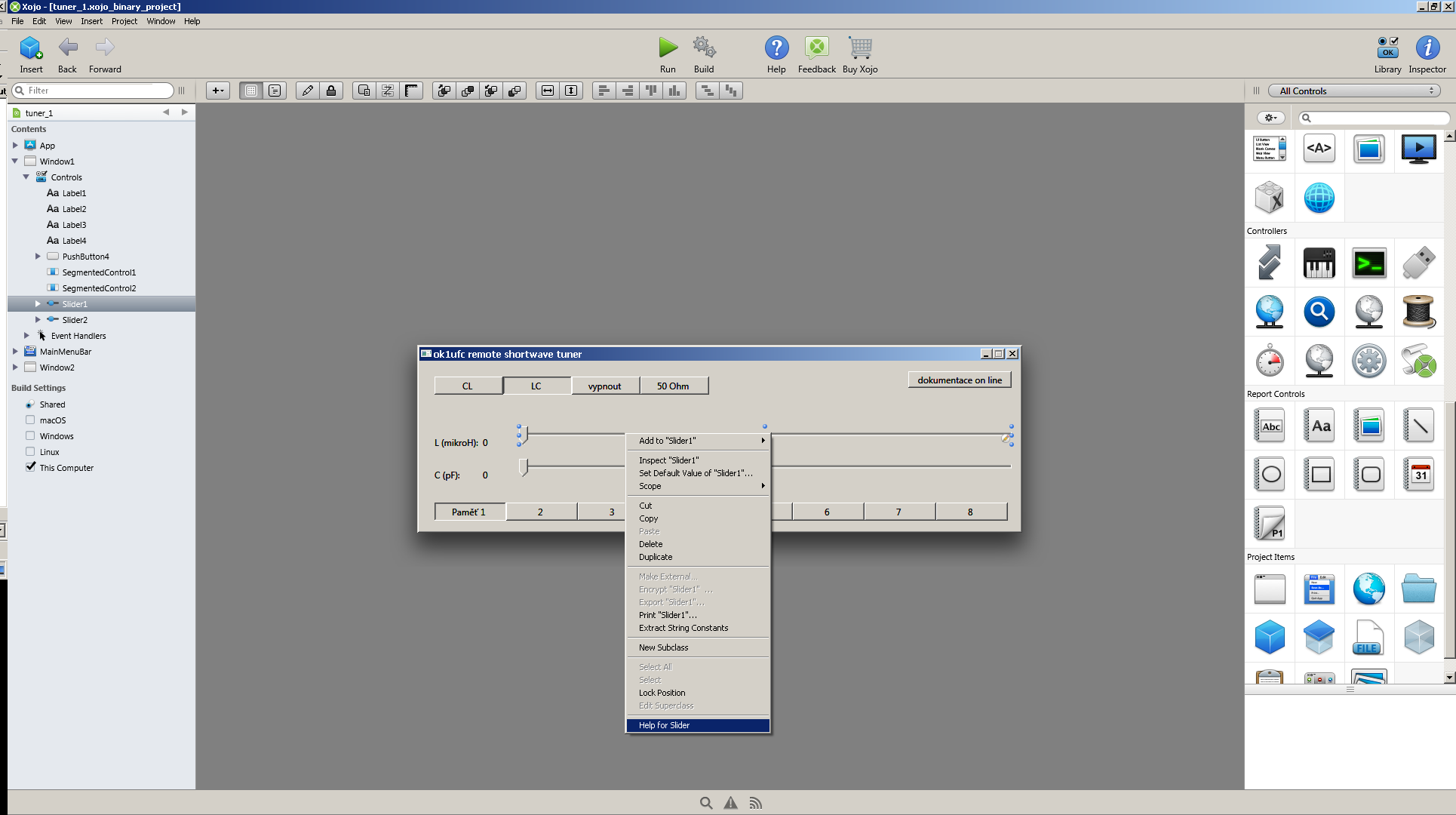The width and height of the screenshot is (1456, 815).
Task: Click the Build gears icon
Action: 704,48
